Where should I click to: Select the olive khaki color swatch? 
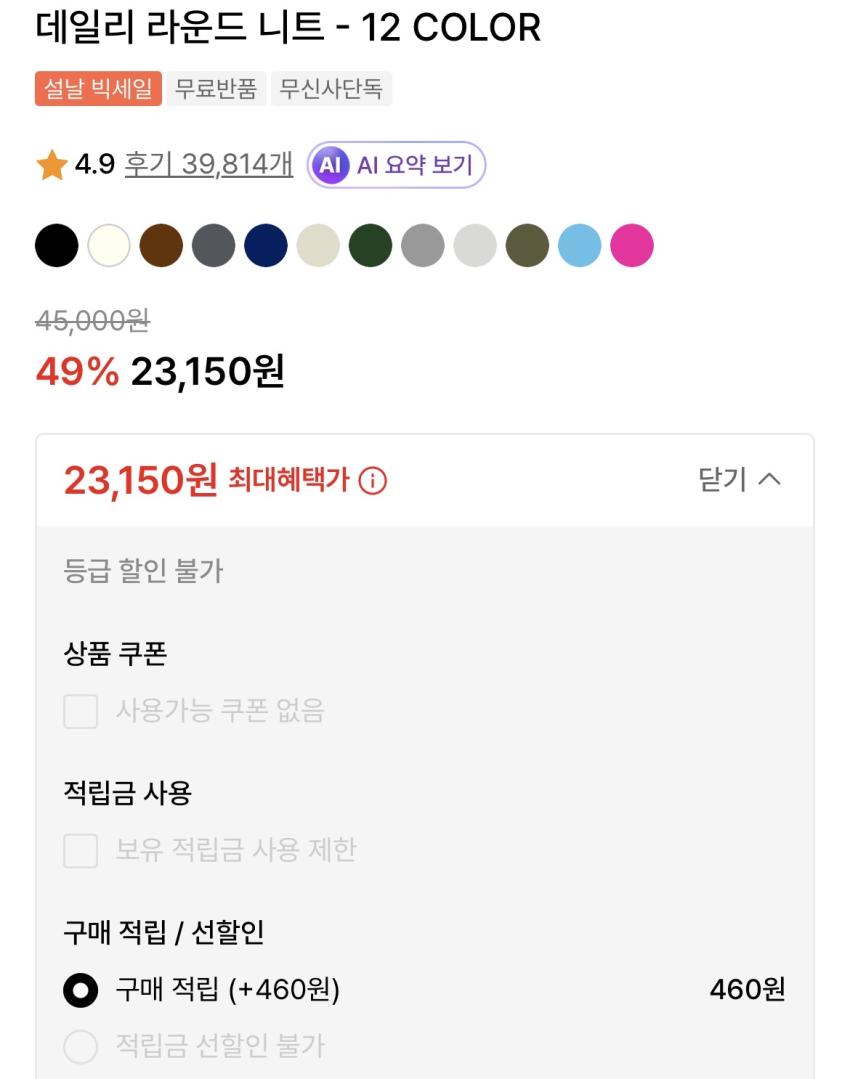click(x=527, y=246)
